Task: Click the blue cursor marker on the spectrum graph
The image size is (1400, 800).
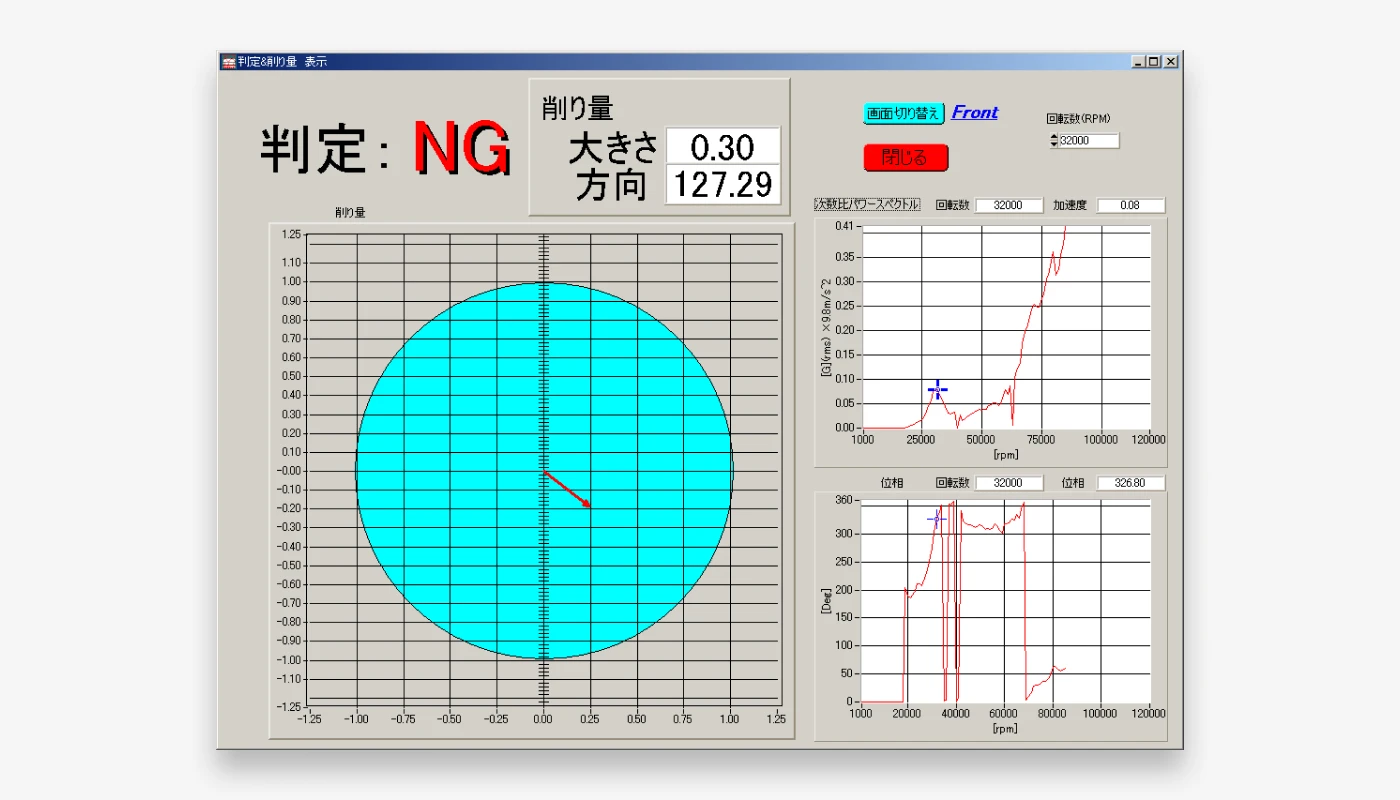Action: tap(937, 390)
